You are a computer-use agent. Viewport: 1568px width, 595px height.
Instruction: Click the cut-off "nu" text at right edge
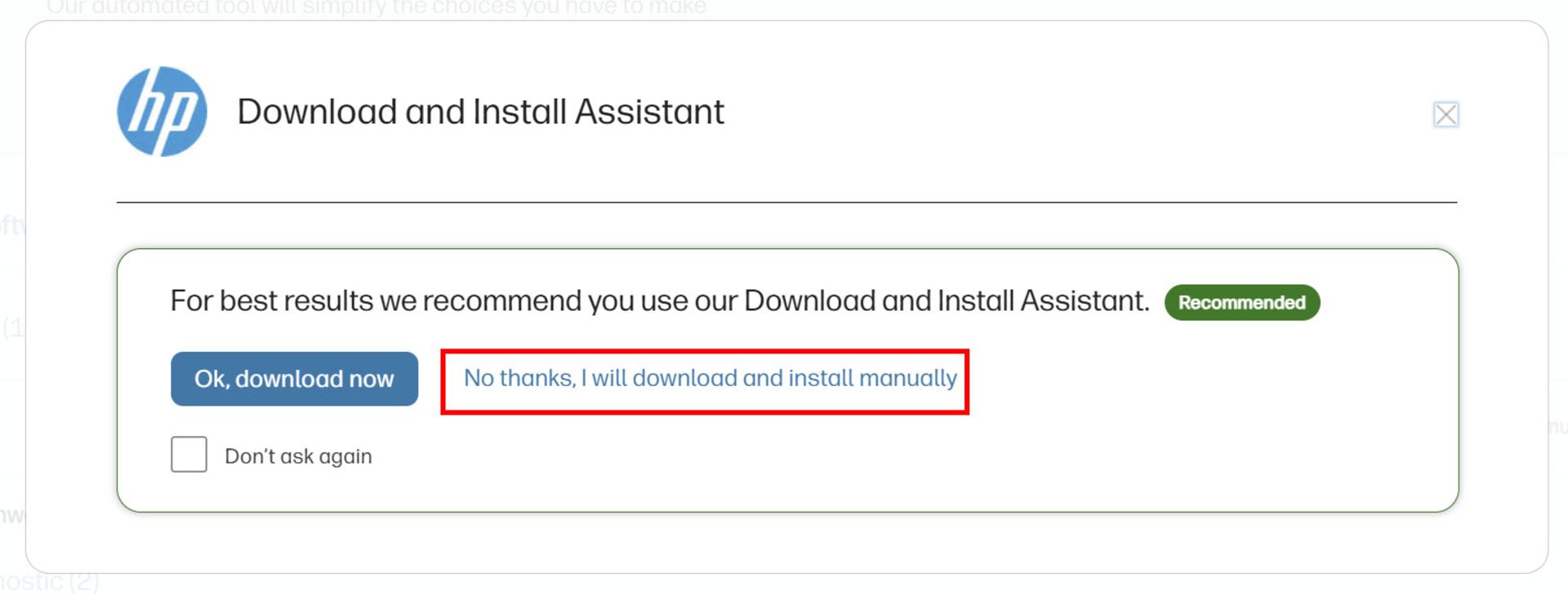[1557, 426]
